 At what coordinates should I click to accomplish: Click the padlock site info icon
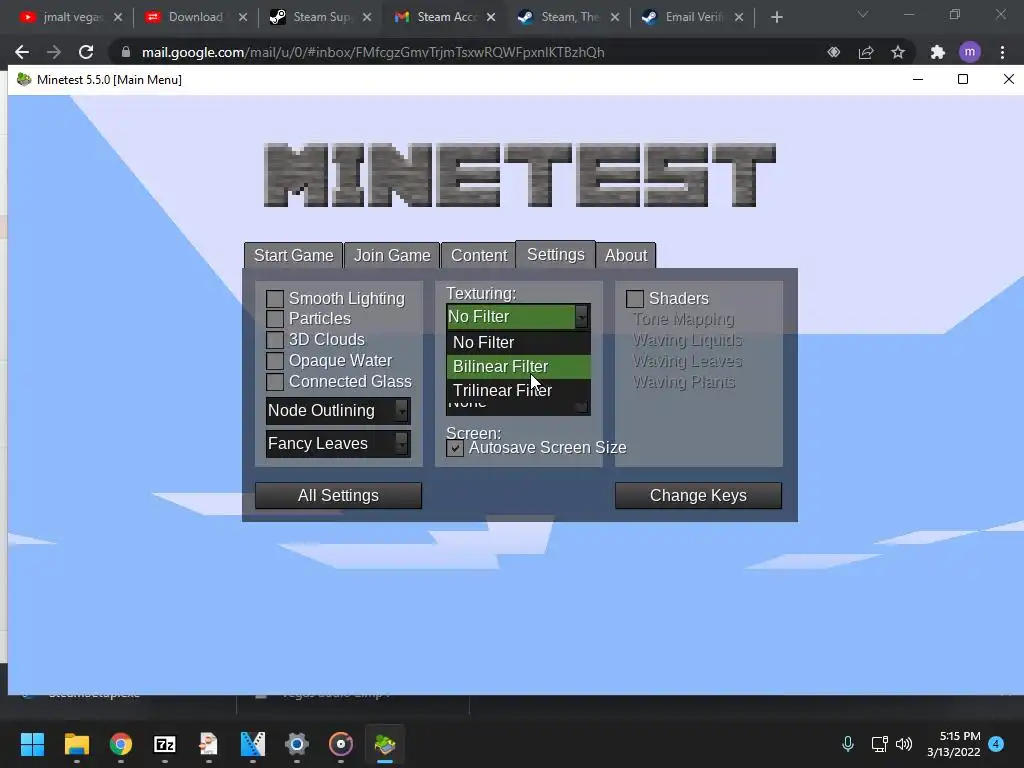point(126,52)
